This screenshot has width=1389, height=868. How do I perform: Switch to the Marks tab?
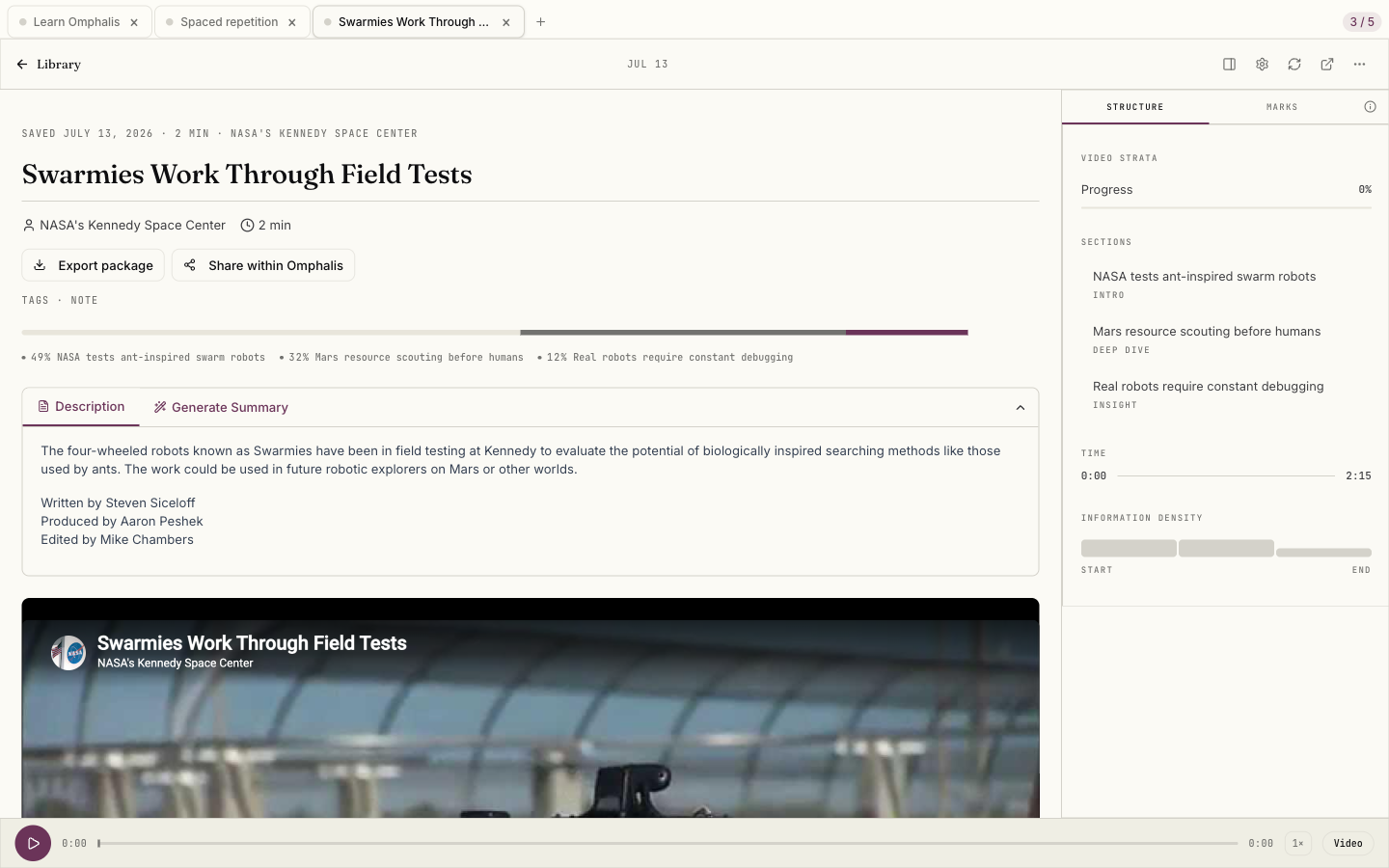pyautogui.click(x=1282, y=107)
